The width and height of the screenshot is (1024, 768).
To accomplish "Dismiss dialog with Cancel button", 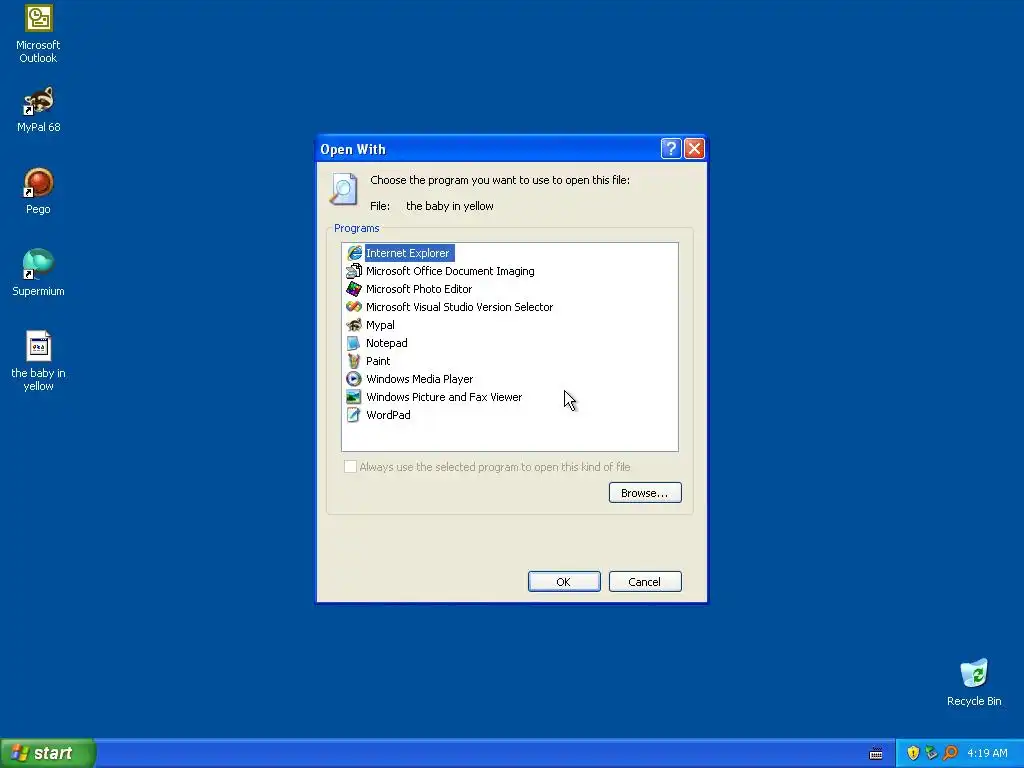I will click(x=645, y=582).
